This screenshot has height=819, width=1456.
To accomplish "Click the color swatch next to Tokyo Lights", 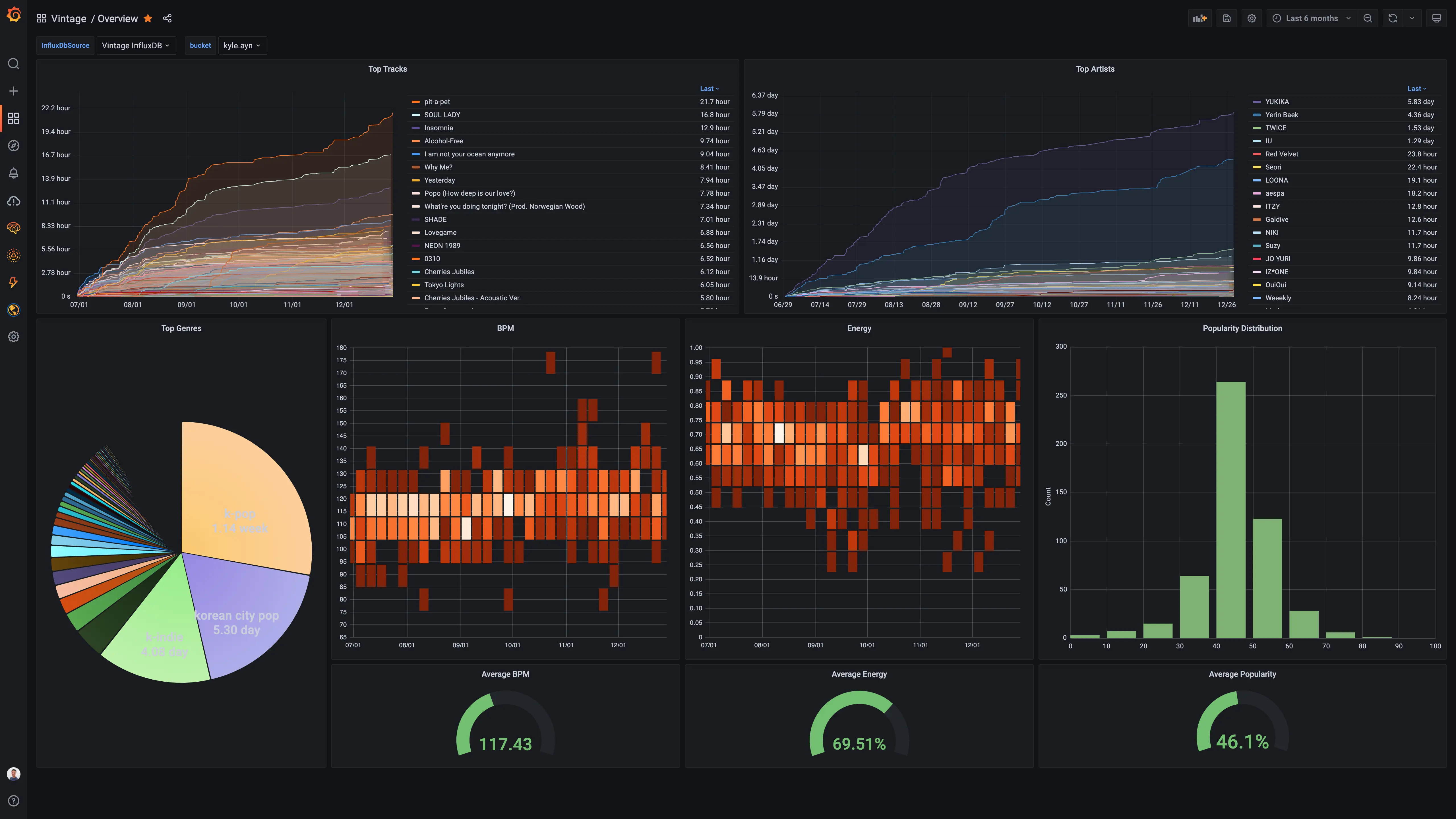I will pos(415,285).
